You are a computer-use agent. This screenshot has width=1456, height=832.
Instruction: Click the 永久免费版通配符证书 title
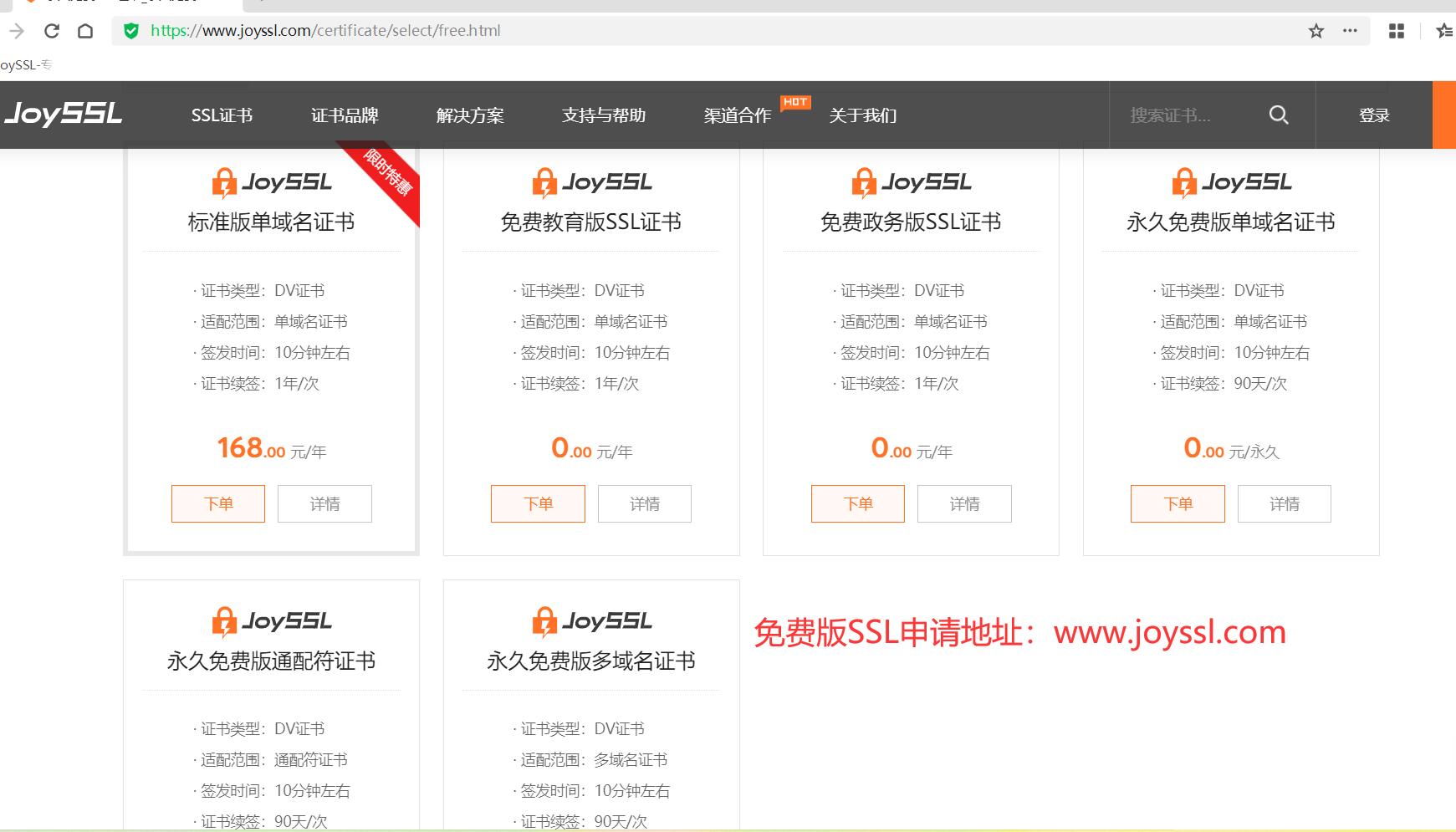click(x=272, y=661)
